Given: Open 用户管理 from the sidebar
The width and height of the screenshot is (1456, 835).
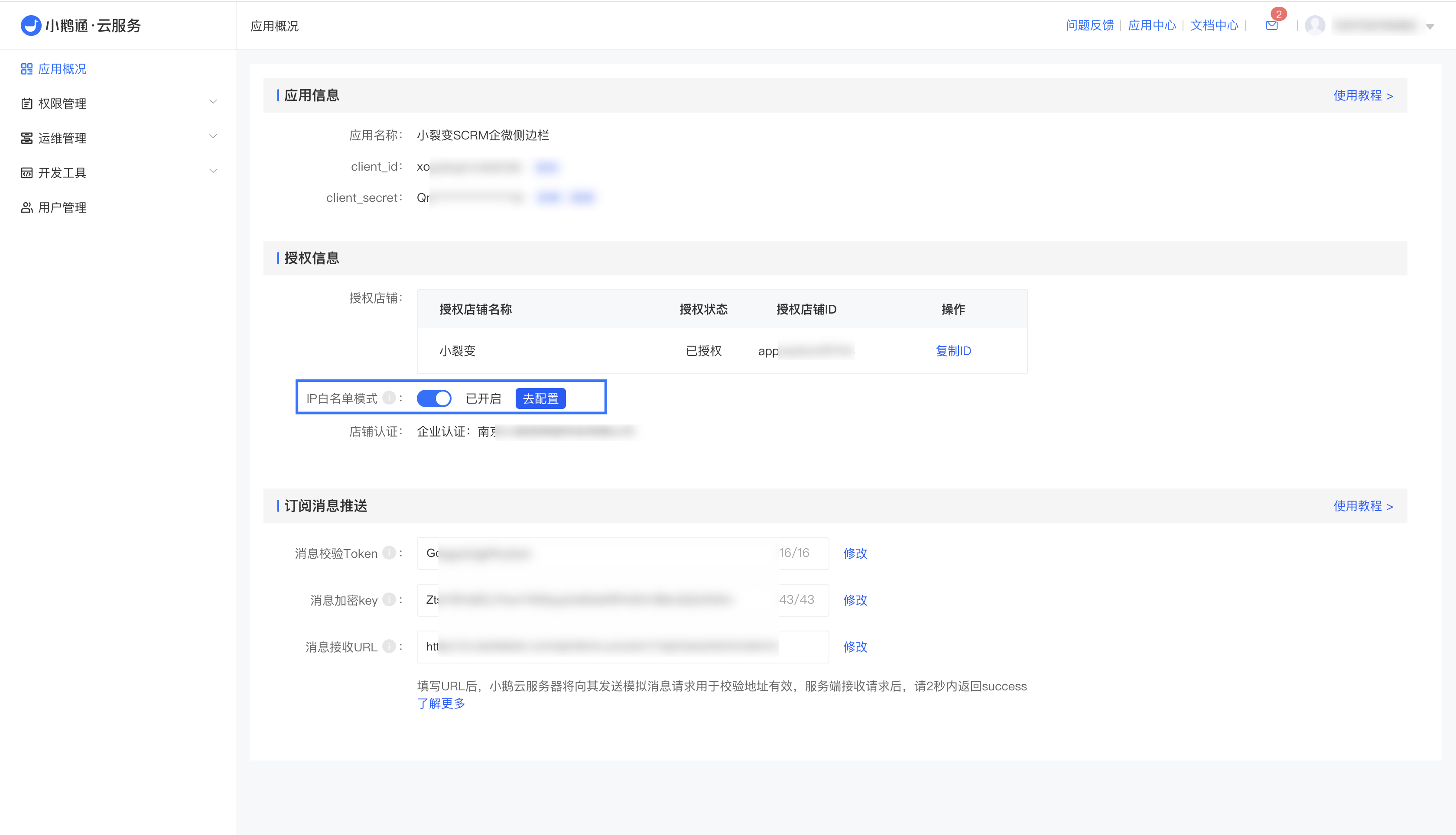Looking at the screenshot, I should tap(62, 207).
